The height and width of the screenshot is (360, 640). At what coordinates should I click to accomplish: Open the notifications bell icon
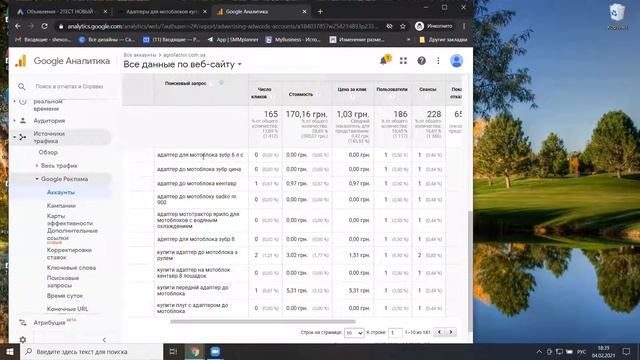[384, 60]
